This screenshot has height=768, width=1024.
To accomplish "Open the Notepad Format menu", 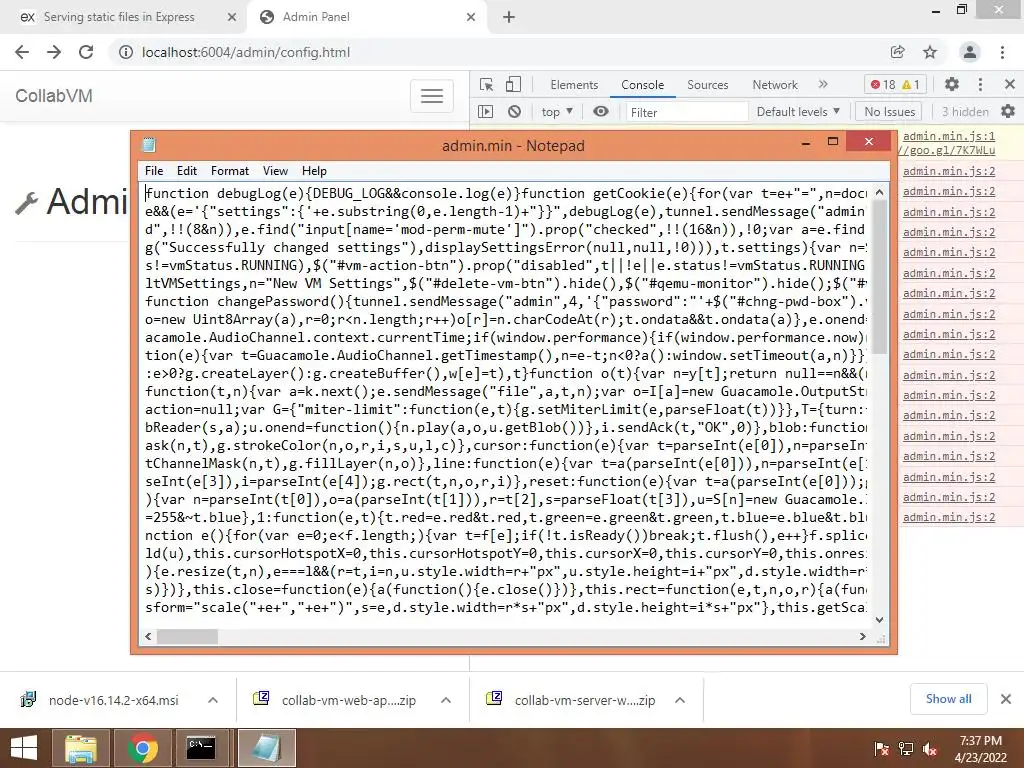I will pyautogui.click(x=230, y=170).
